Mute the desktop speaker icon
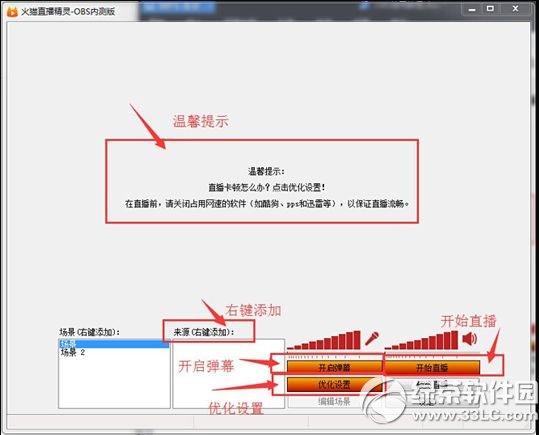The height and width of the screenshot is (435, 539). point(470,339)
